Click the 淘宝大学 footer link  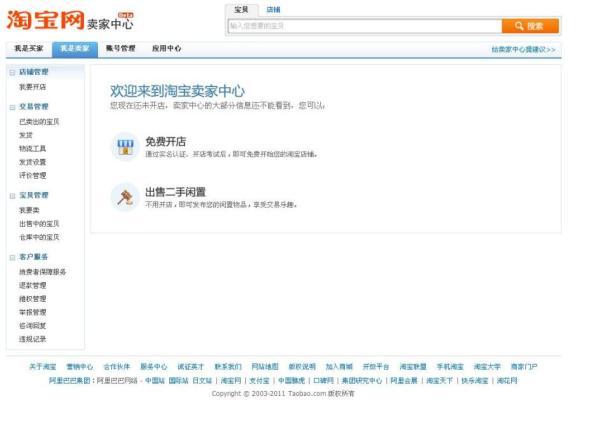tap(487, 367)
